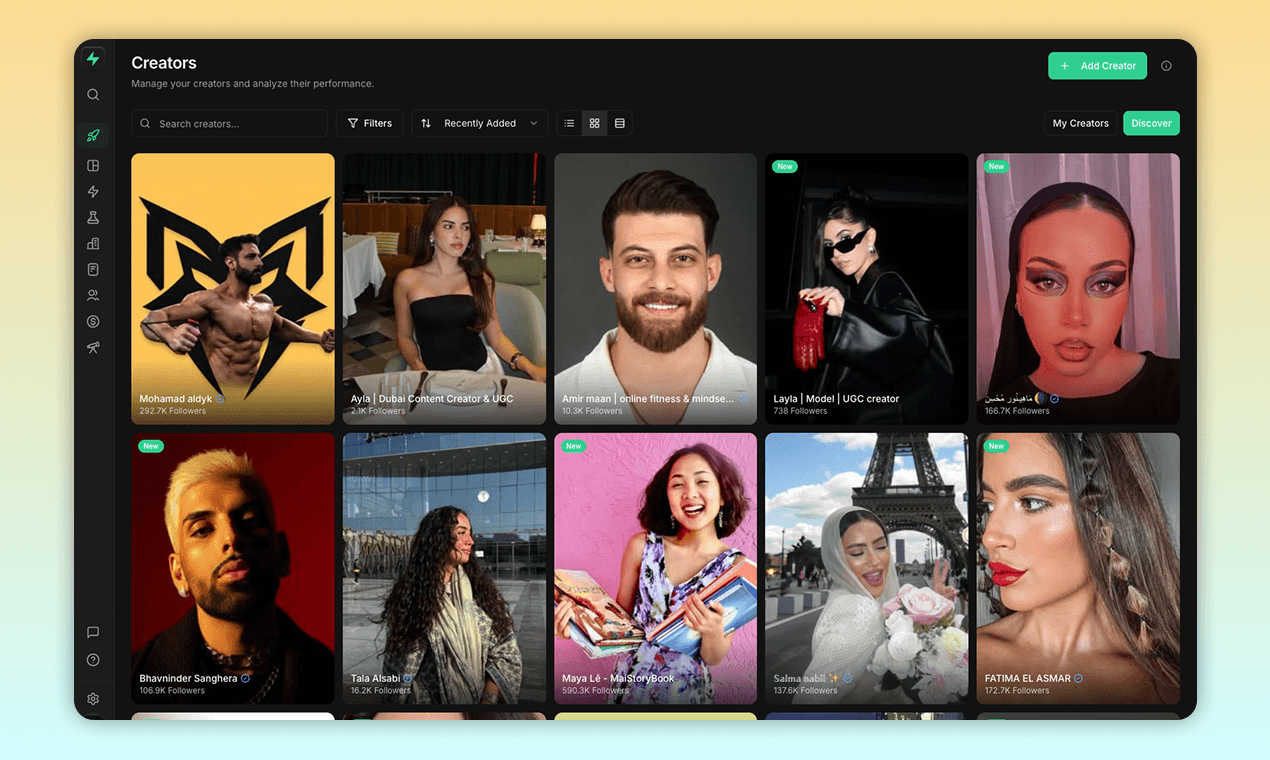Open the payments dollar icon
The image size is (1270, 760).
tap(93, 321)
